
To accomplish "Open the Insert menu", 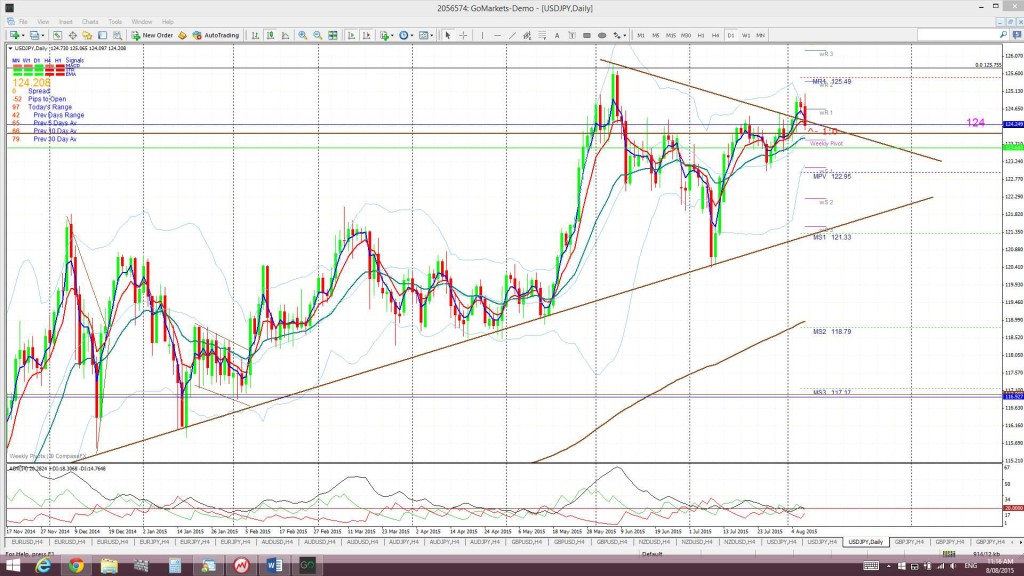I will (x=65, y=22).
